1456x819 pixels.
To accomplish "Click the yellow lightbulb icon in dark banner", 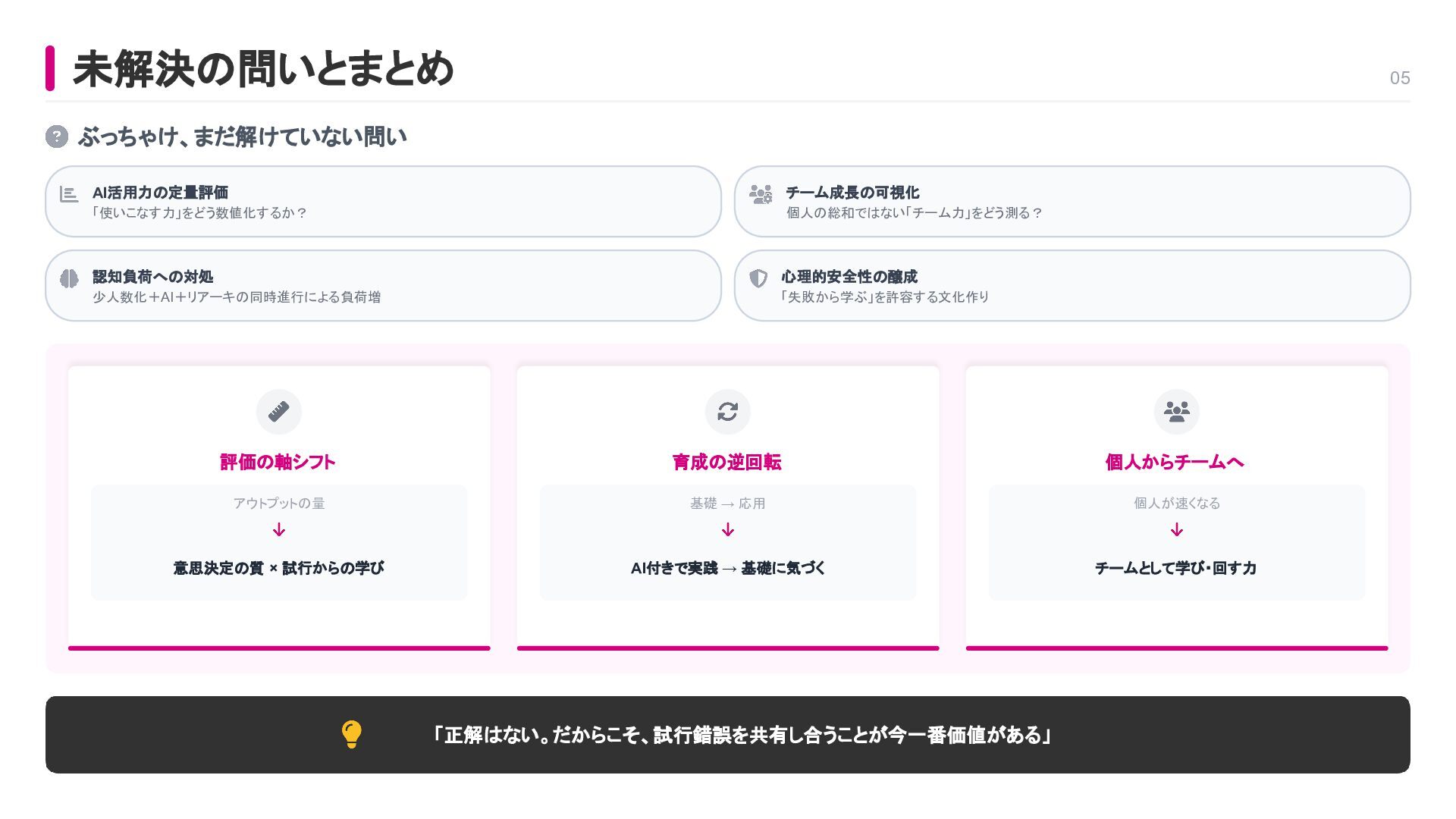I will click(352, 734).
